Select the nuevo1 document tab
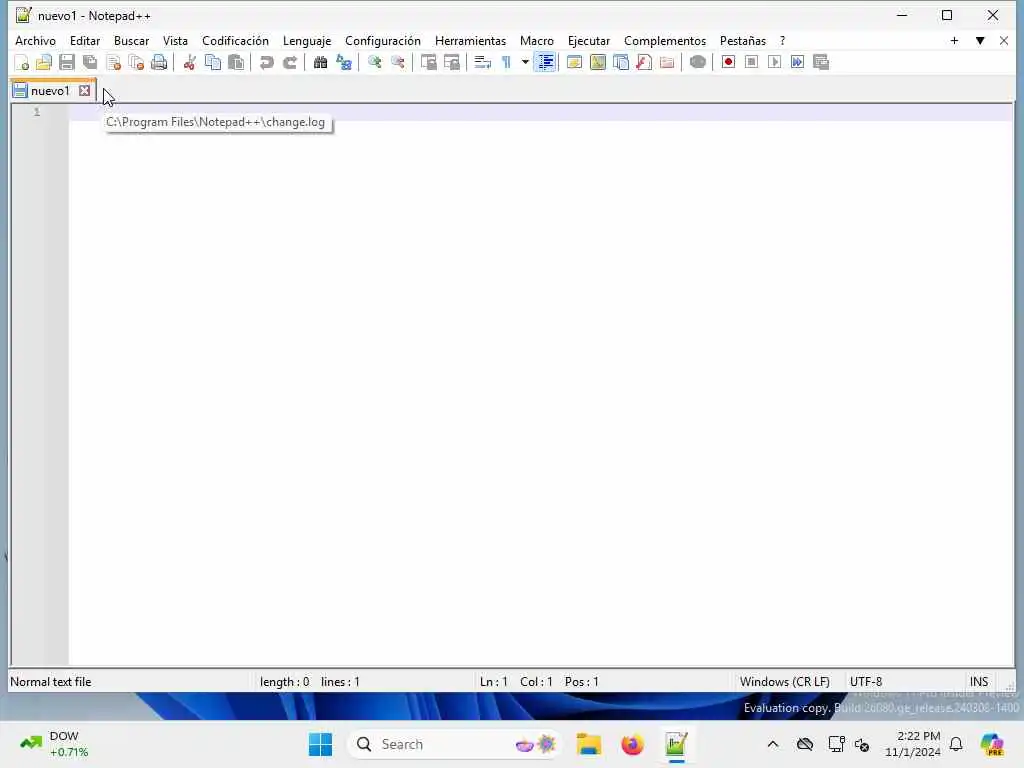Screen dimensions: 1024x768 click(50, 91)
